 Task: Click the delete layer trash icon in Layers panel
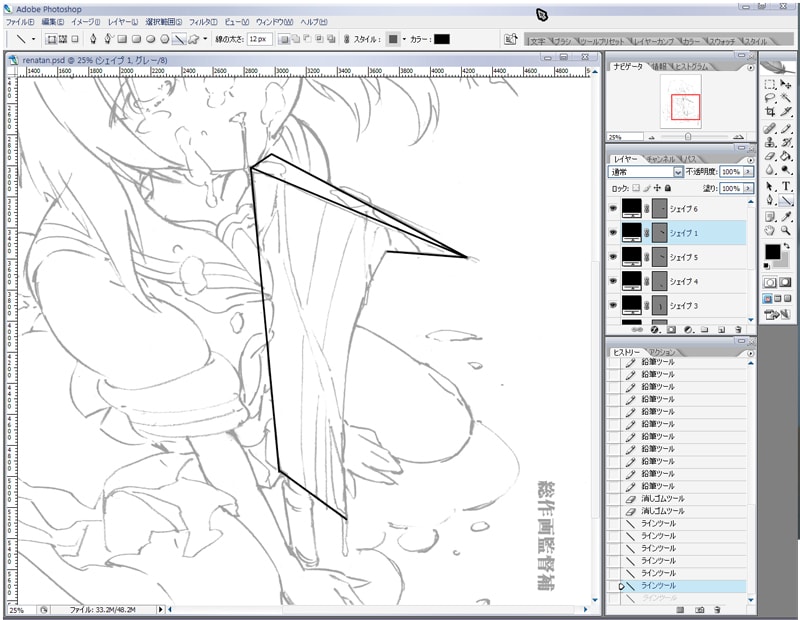click(x=737, y=330)
